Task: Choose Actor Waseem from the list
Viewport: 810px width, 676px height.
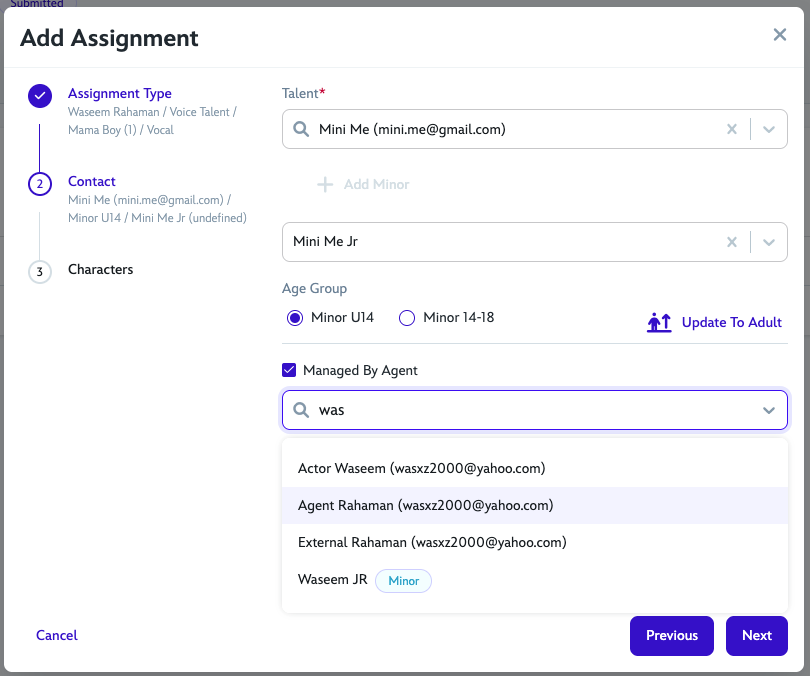Action: point(421,468)
